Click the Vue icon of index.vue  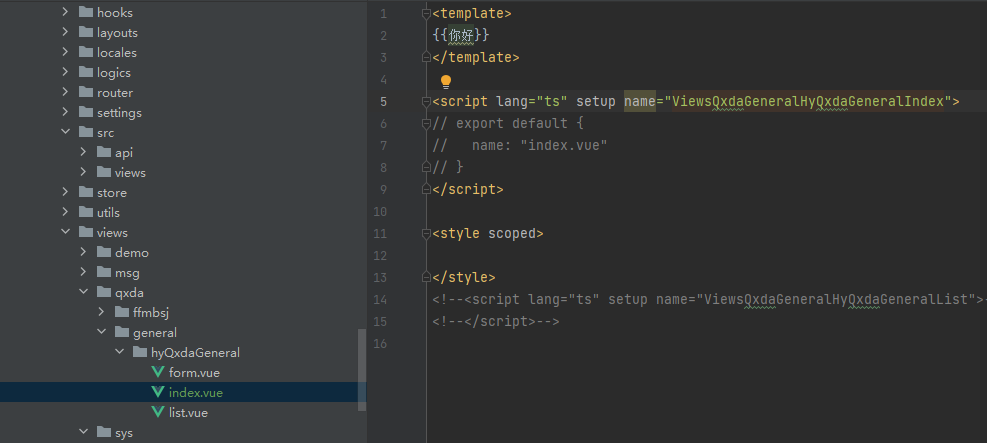point(158,392)
